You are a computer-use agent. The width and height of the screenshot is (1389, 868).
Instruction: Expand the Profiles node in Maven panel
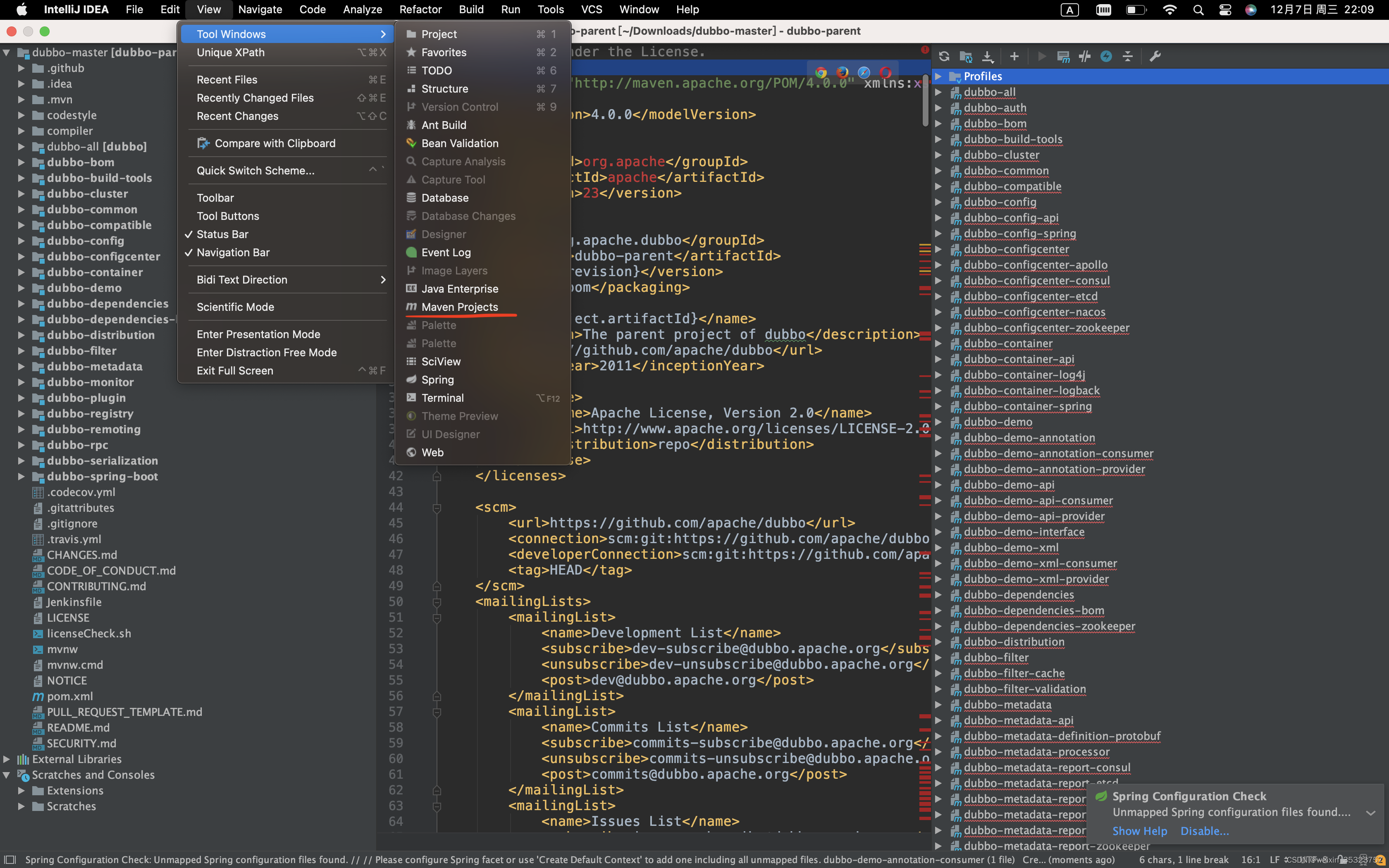pyautogui.click(x=938, y=76)
